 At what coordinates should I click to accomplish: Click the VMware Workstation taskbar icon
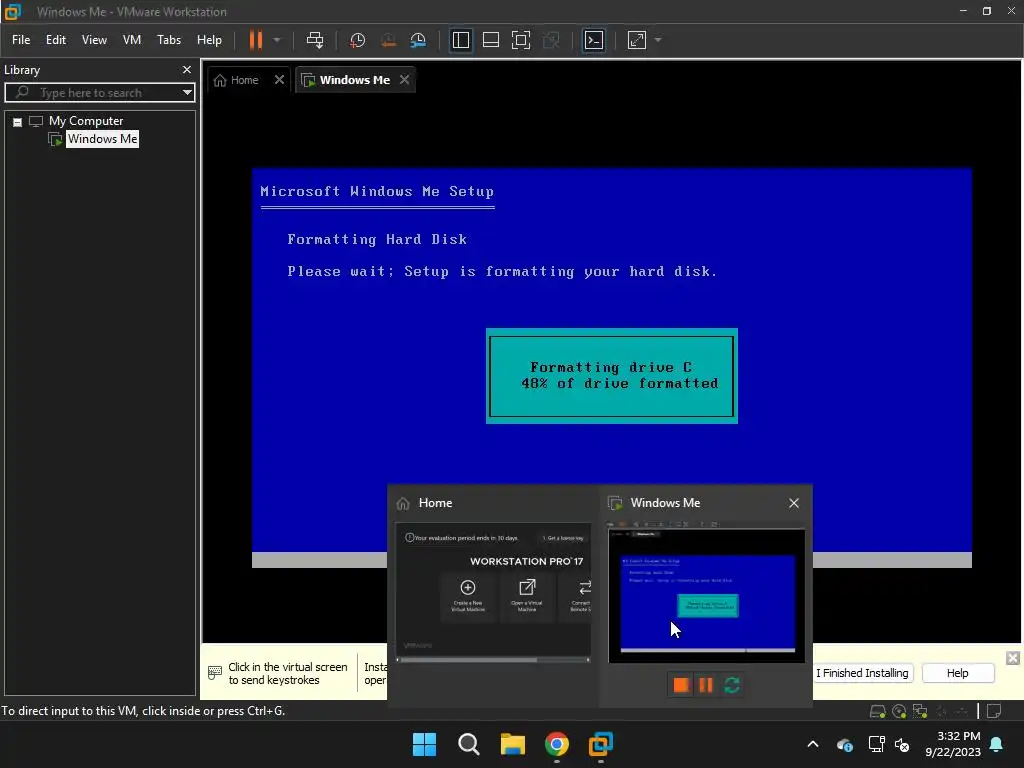(601, 744)
